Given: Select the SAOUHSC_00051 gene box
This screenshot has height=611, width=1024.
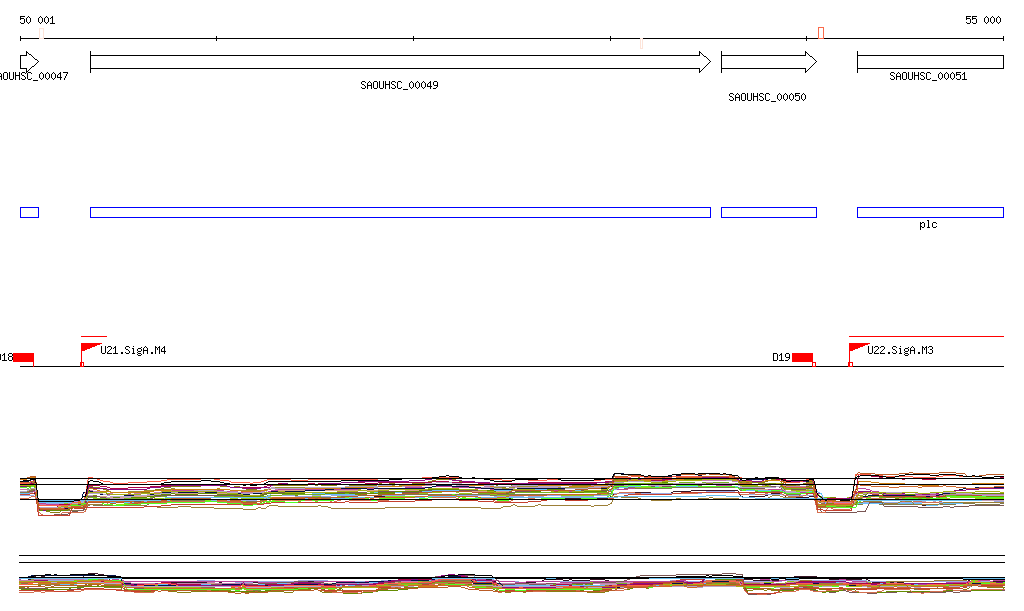Looking at the screenshot, I should point(930,62).
